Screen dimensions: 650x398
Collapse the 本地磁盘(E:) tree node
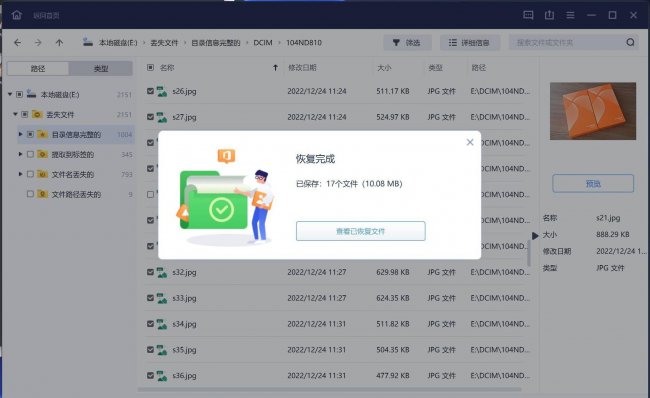tap(10, 95)
